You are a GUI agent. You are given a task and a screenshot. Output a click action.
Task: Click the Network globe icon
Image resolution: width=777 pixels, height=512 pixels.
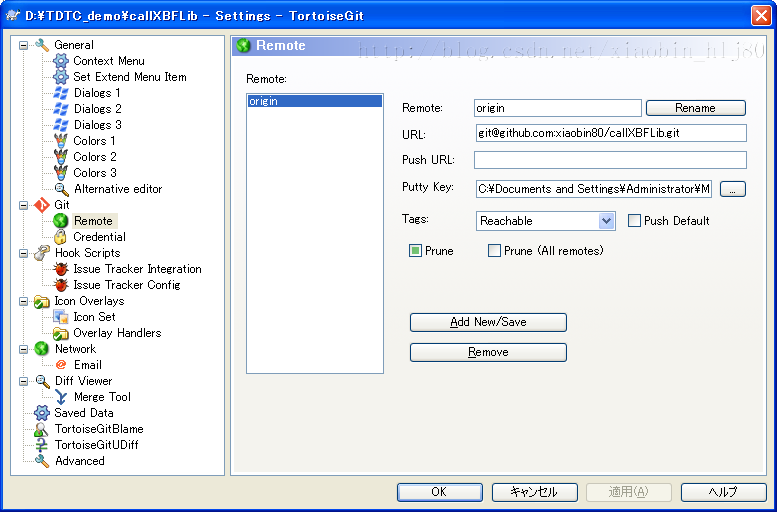tap(42, 349)
